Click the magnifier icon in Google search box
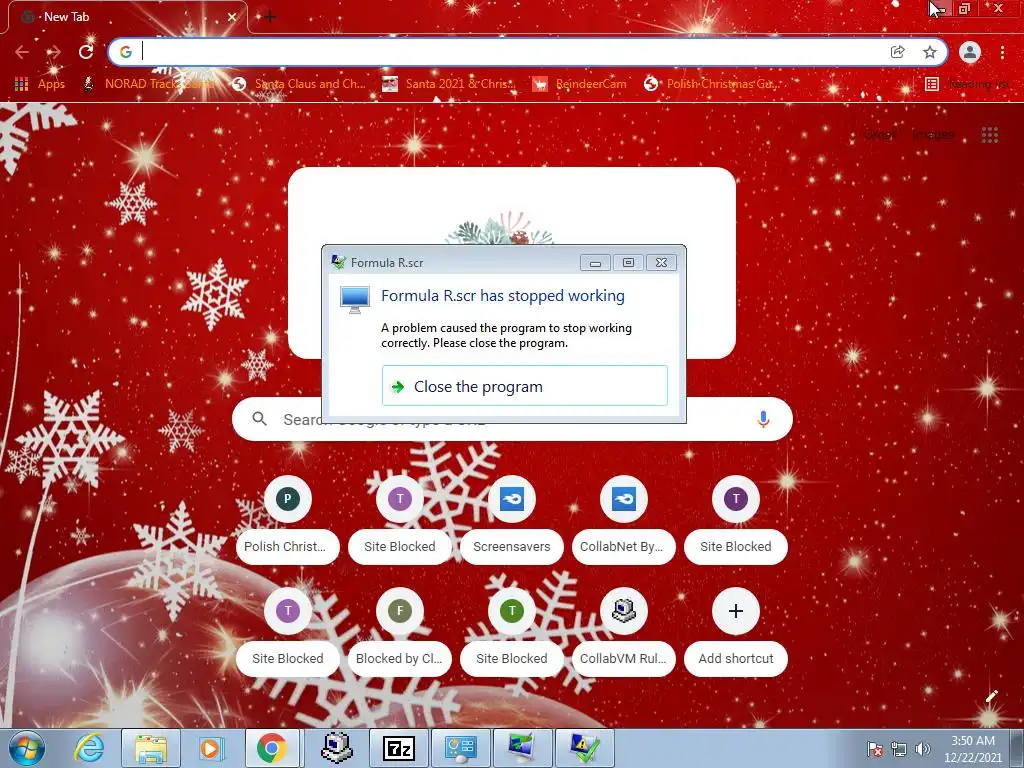This screenshot has width=1024, height=768. click(x=259, y=419)
